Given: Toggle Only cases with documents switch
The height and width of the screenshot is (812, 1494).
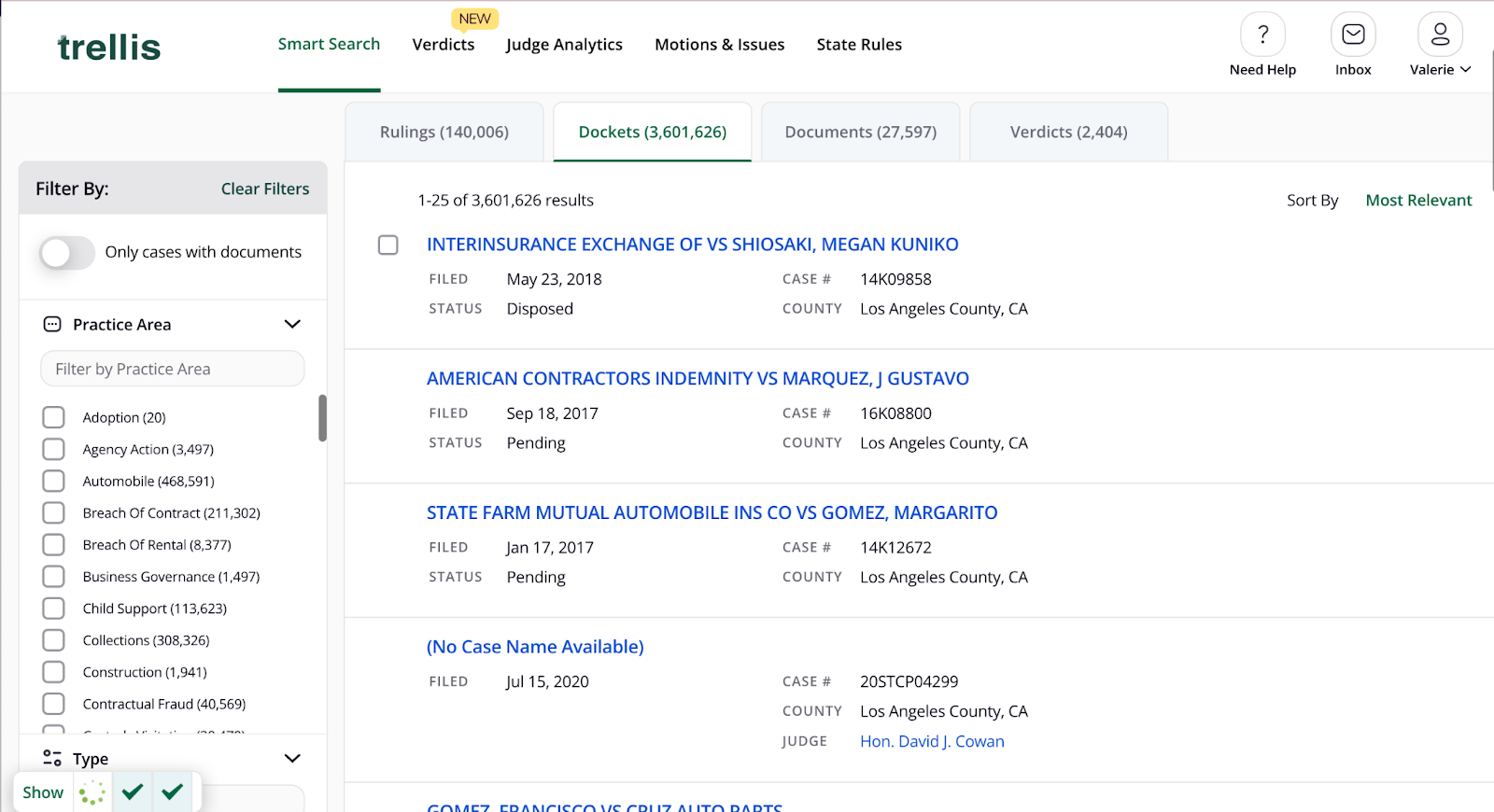Looking at the screenshot, I should click(67, 252).
